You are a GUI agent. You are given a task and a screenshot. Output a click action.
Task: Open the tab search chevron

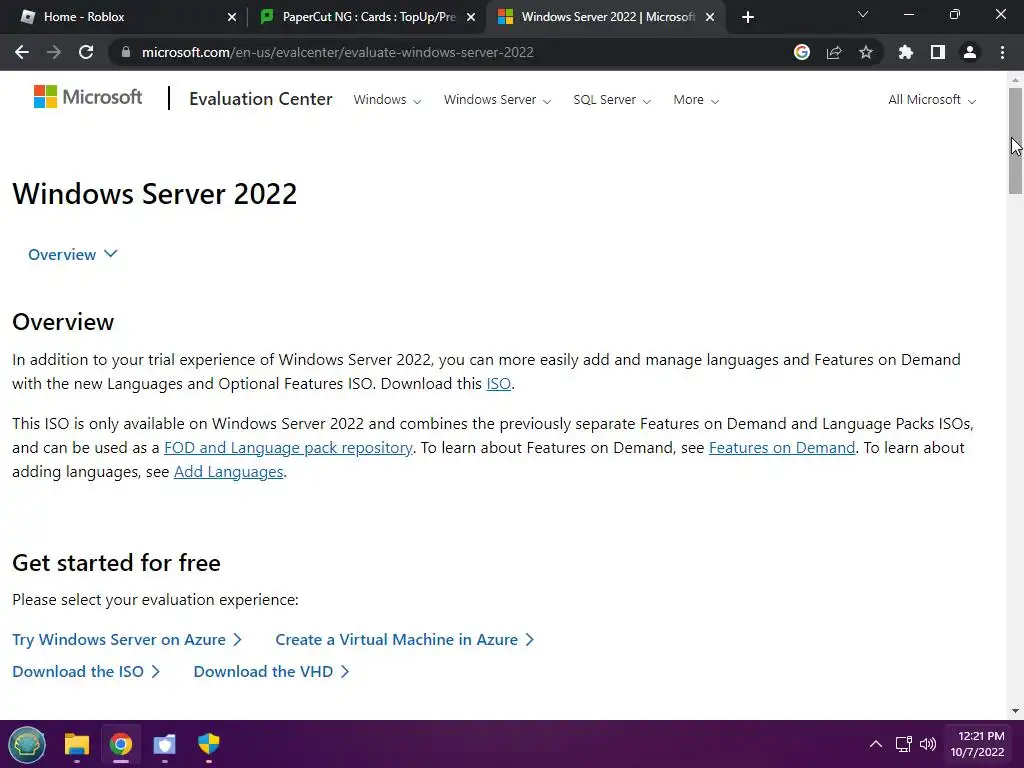(x=863, y=14)
